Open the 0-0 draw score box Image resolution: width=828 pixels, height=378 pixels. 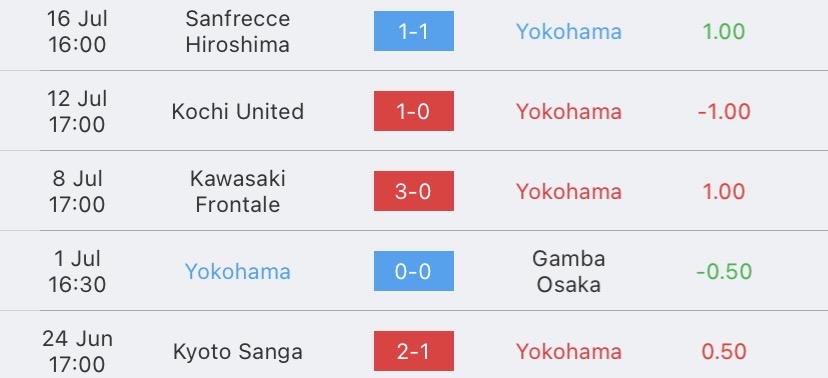(x=413, y=271)
